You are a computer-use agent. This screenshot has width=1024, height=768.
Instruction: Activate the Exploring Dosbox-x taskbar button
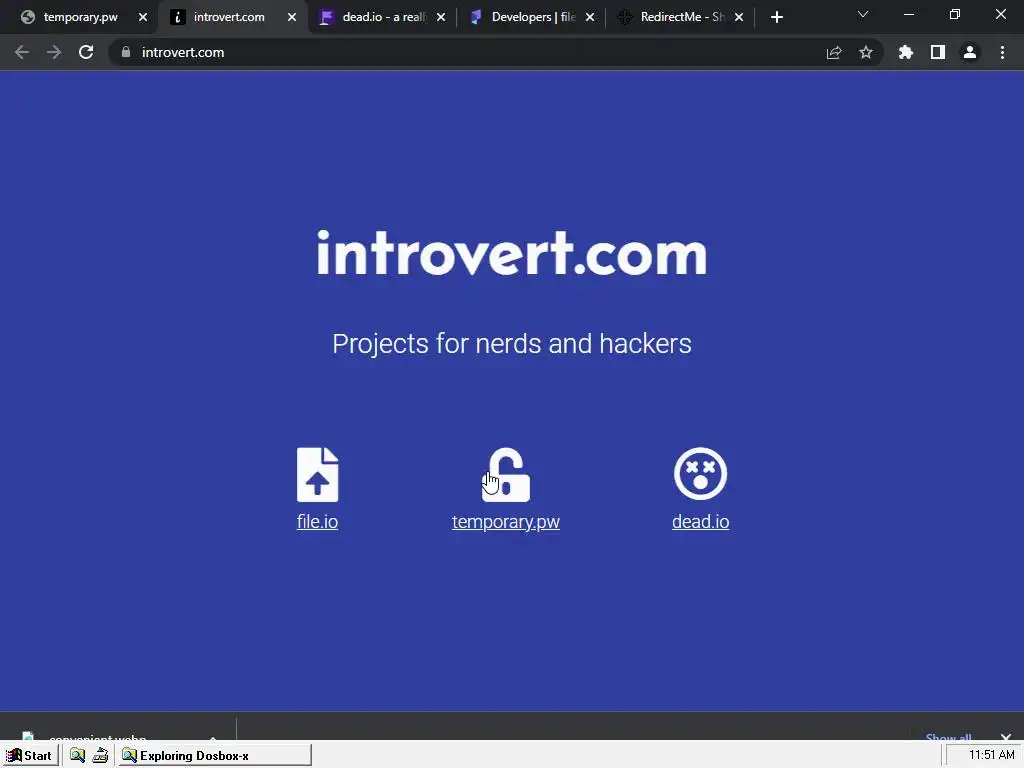click(x=214, y=756)
